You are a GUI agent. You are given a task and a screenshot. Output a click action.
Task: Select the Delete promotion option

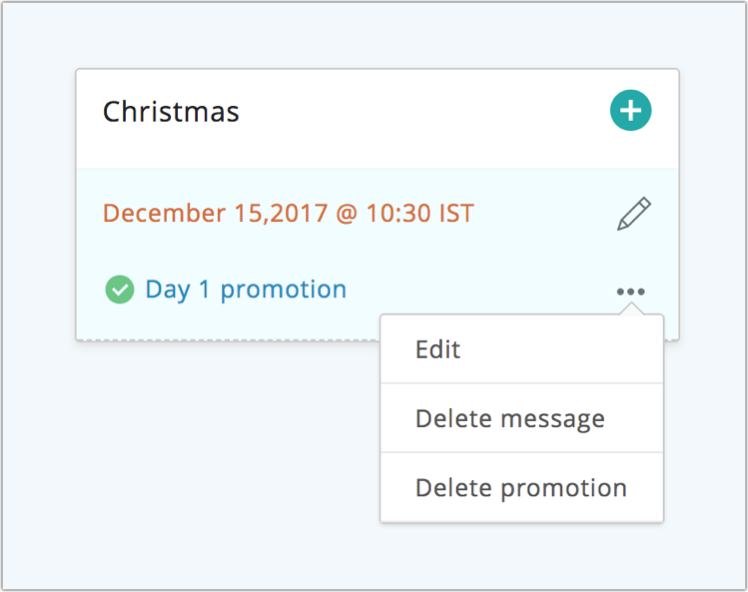[521, 488]
